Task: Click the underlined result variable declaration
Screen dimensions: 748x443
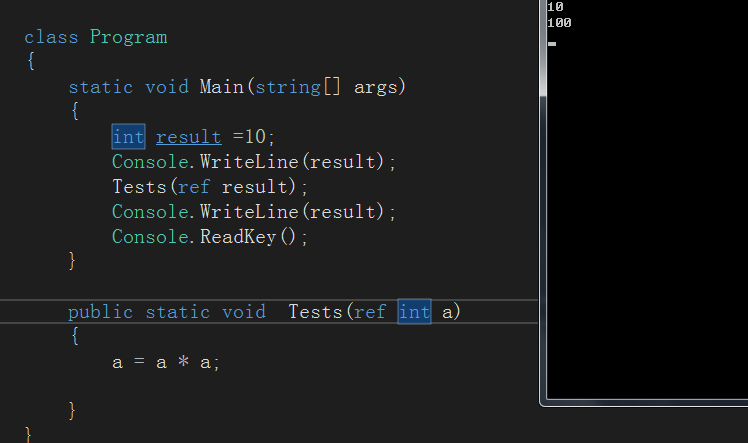Action: click(x=188, y=137)
